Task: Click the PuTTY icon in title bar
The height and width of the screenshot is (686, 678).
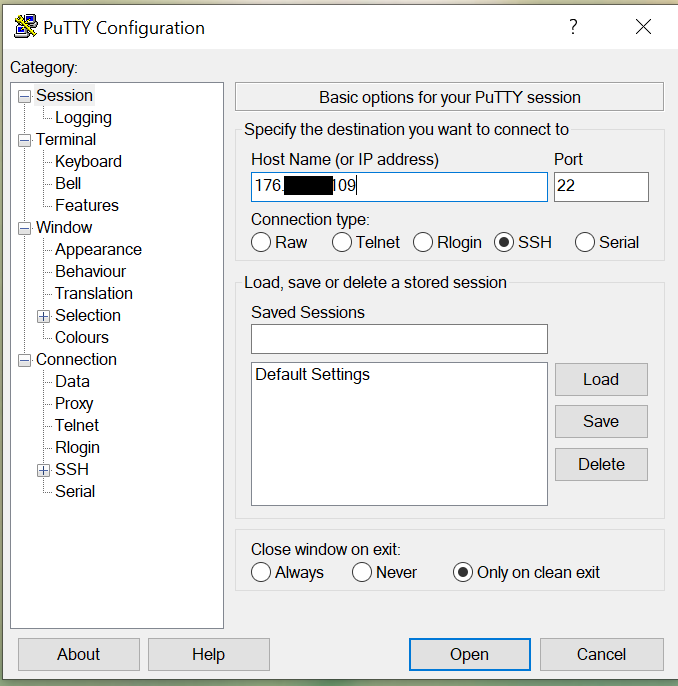Action: (25, 27)
